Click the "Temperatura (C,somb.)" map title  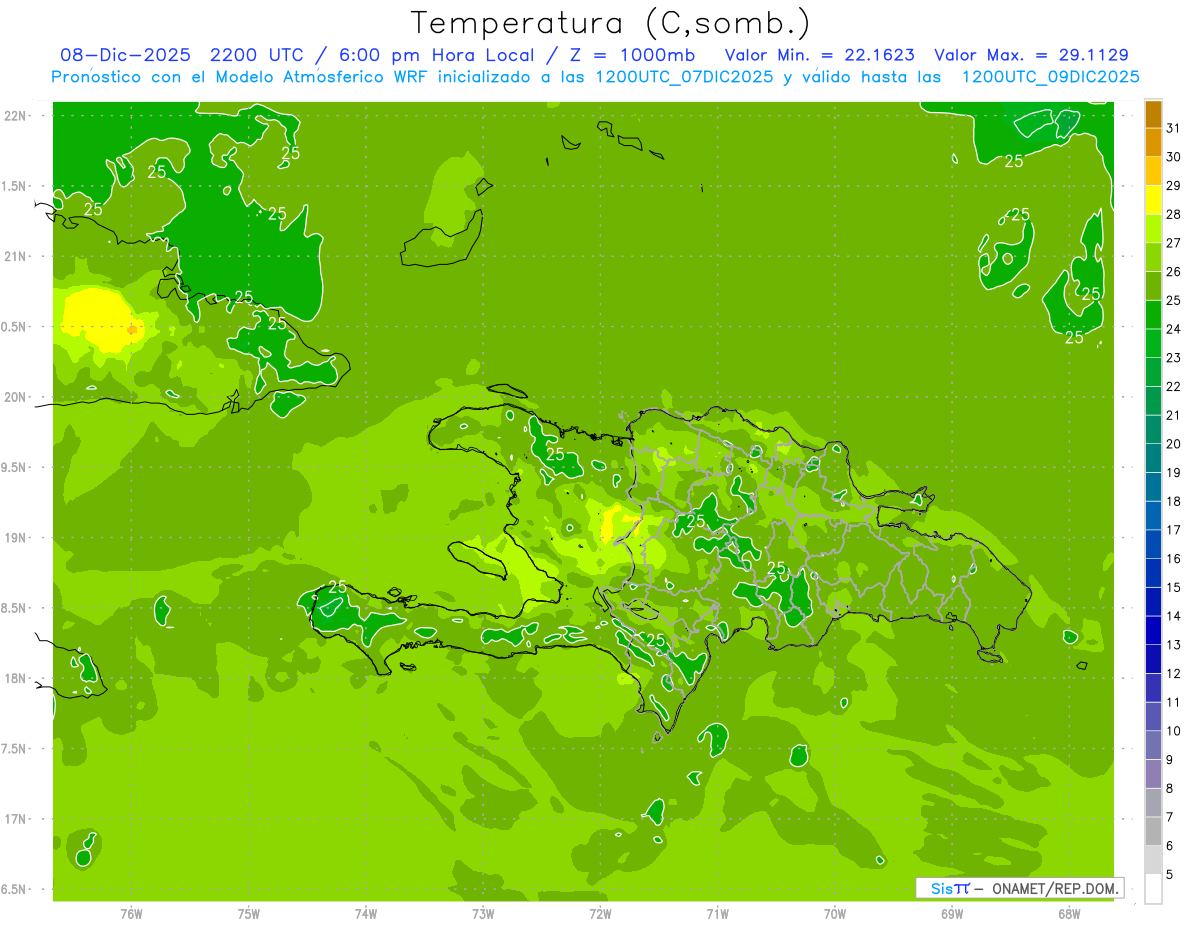610,24
